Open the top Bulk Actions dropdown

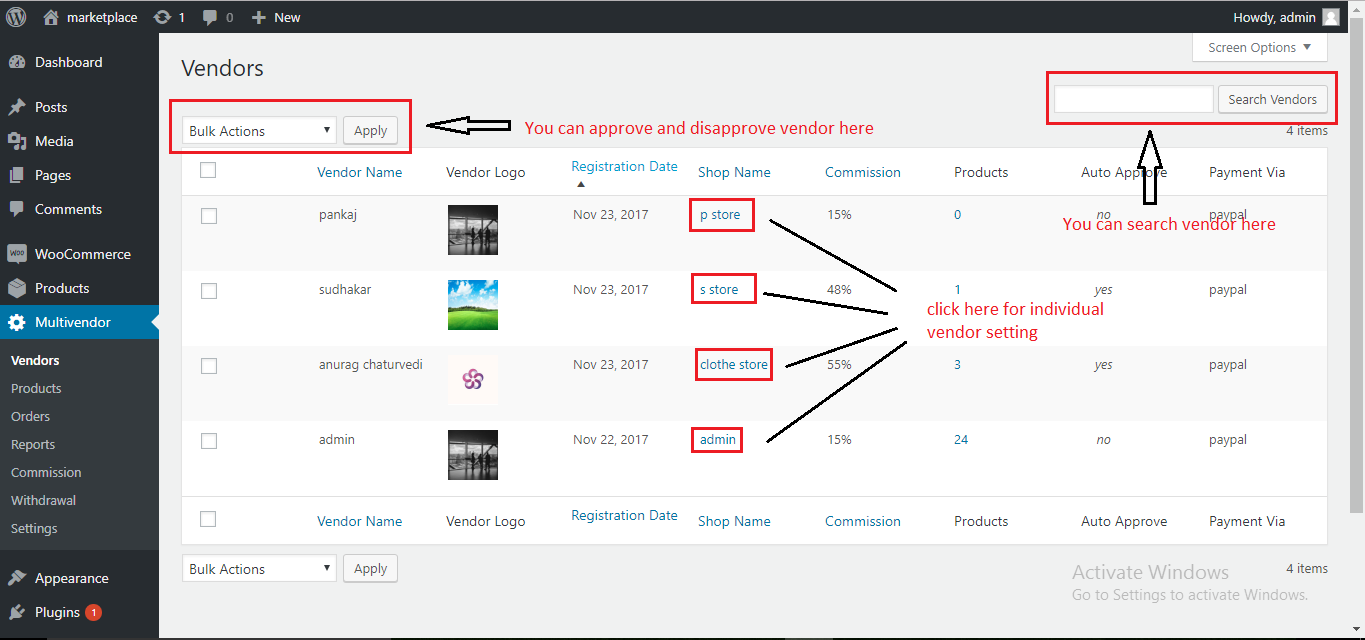[259, 130]
